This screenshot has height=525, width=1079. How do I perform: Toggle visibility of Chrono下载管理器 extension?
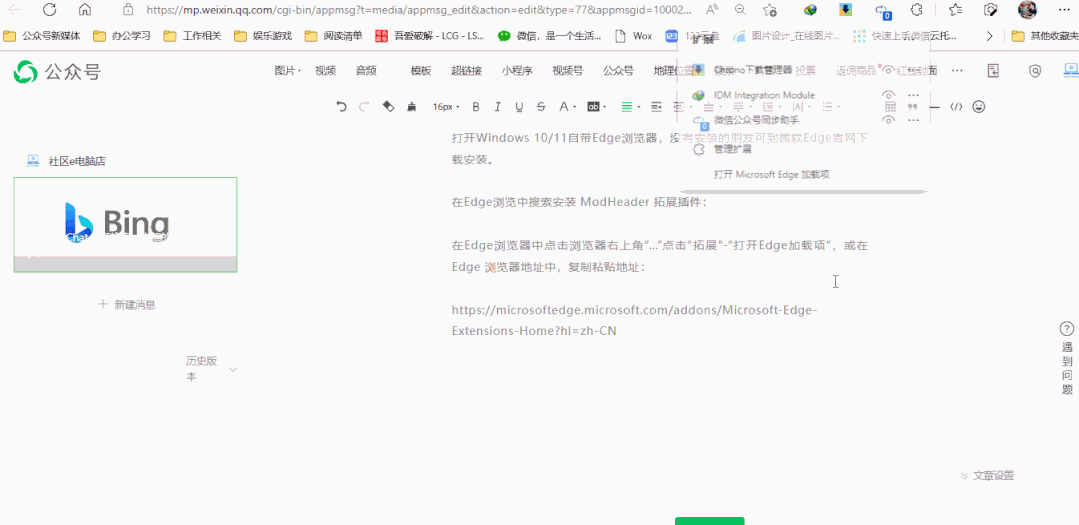point(889,69)
